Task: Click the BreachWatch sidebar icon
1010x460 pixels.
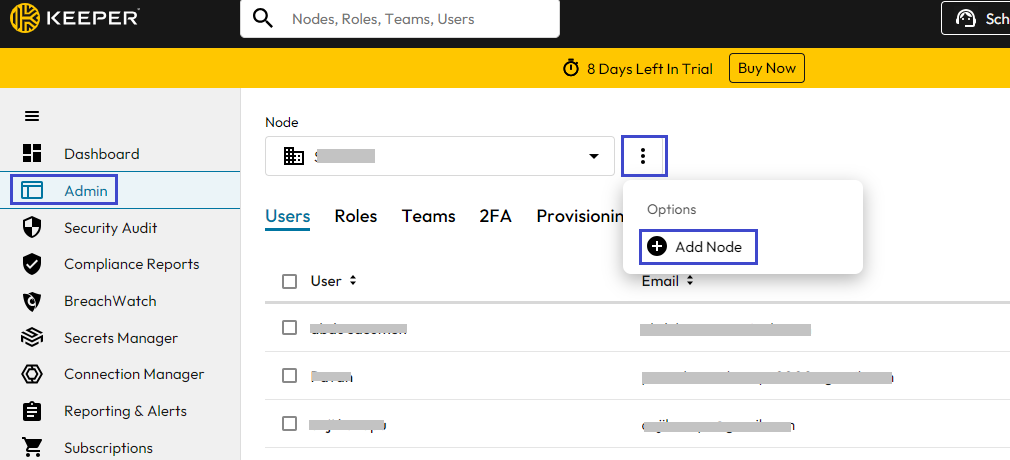Action: coord(32,301)
